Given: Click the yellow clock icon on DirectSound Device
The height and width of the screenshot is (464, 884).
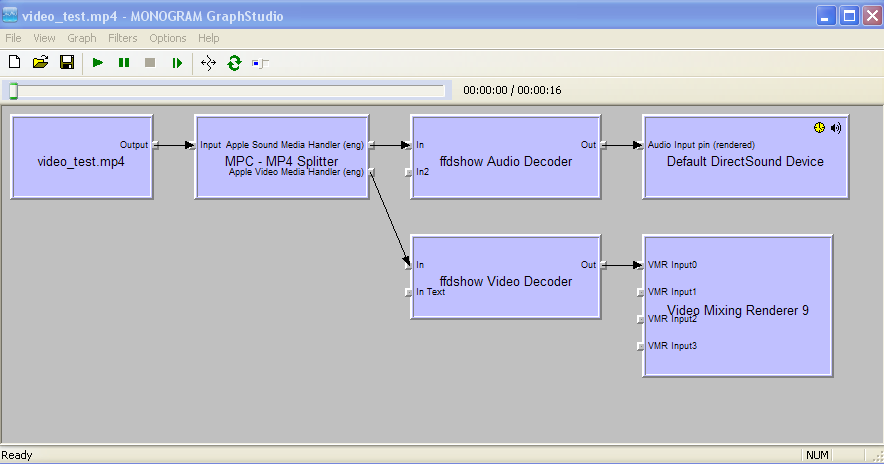Looking at the screenshot, I should tap(819, 128).
